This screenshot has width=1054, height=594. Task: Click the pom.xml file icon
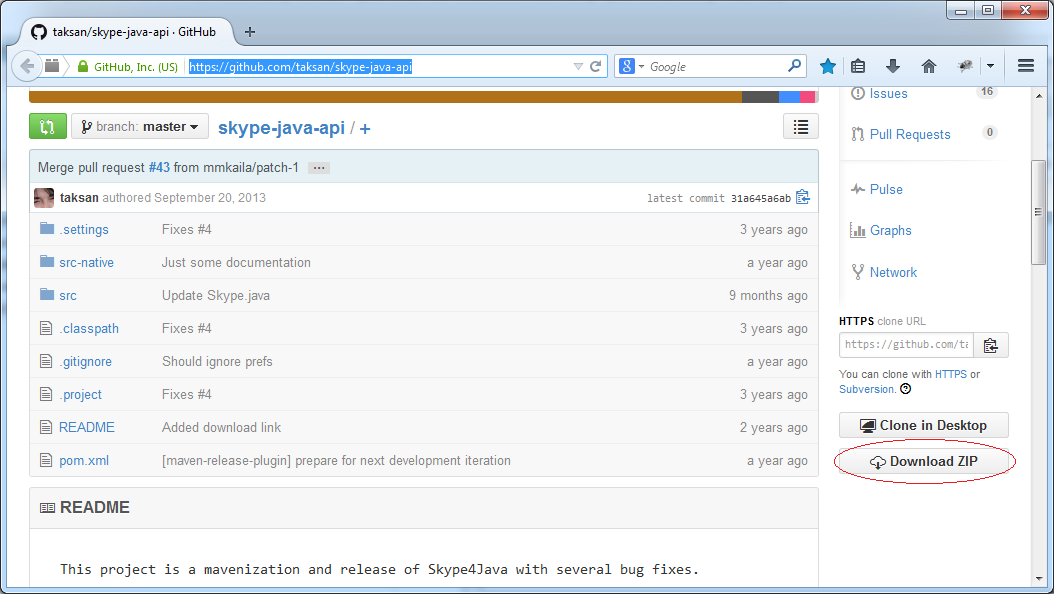pos(46,460)
